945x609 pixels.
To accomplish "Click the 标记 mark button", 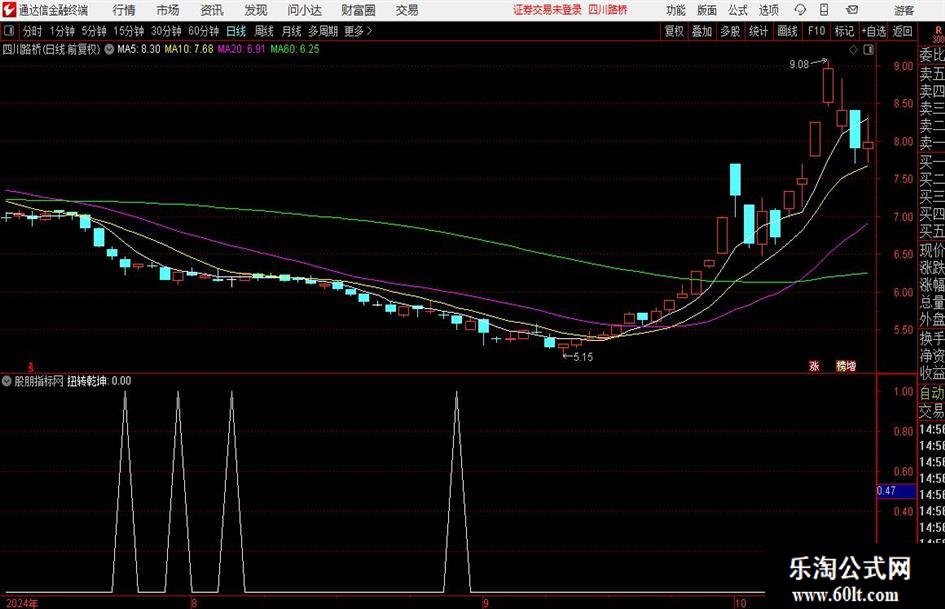I will [844, 31].
